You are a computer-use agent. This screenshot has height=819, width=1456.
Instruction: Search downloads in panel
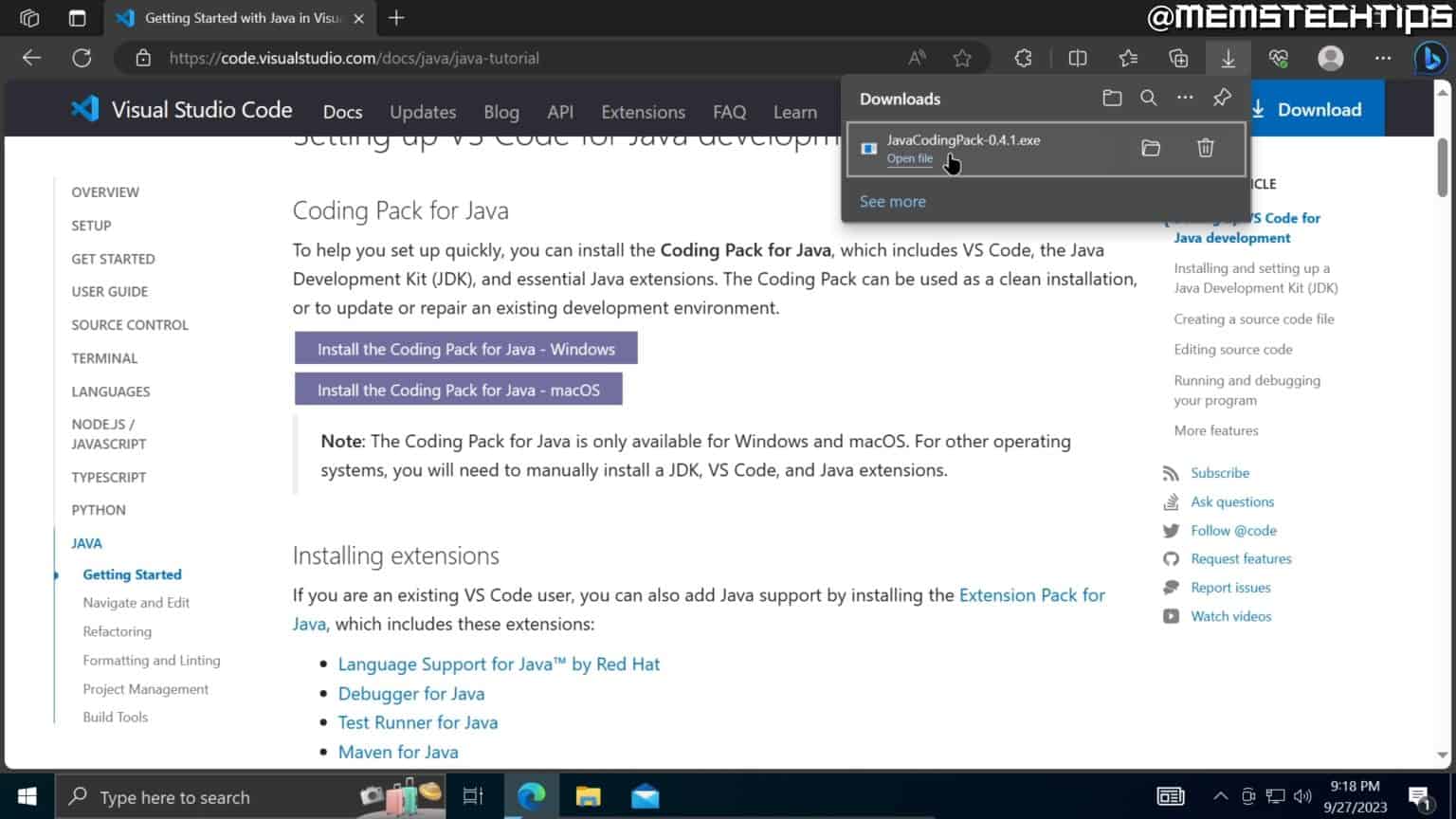click(x=1148, y=98)
